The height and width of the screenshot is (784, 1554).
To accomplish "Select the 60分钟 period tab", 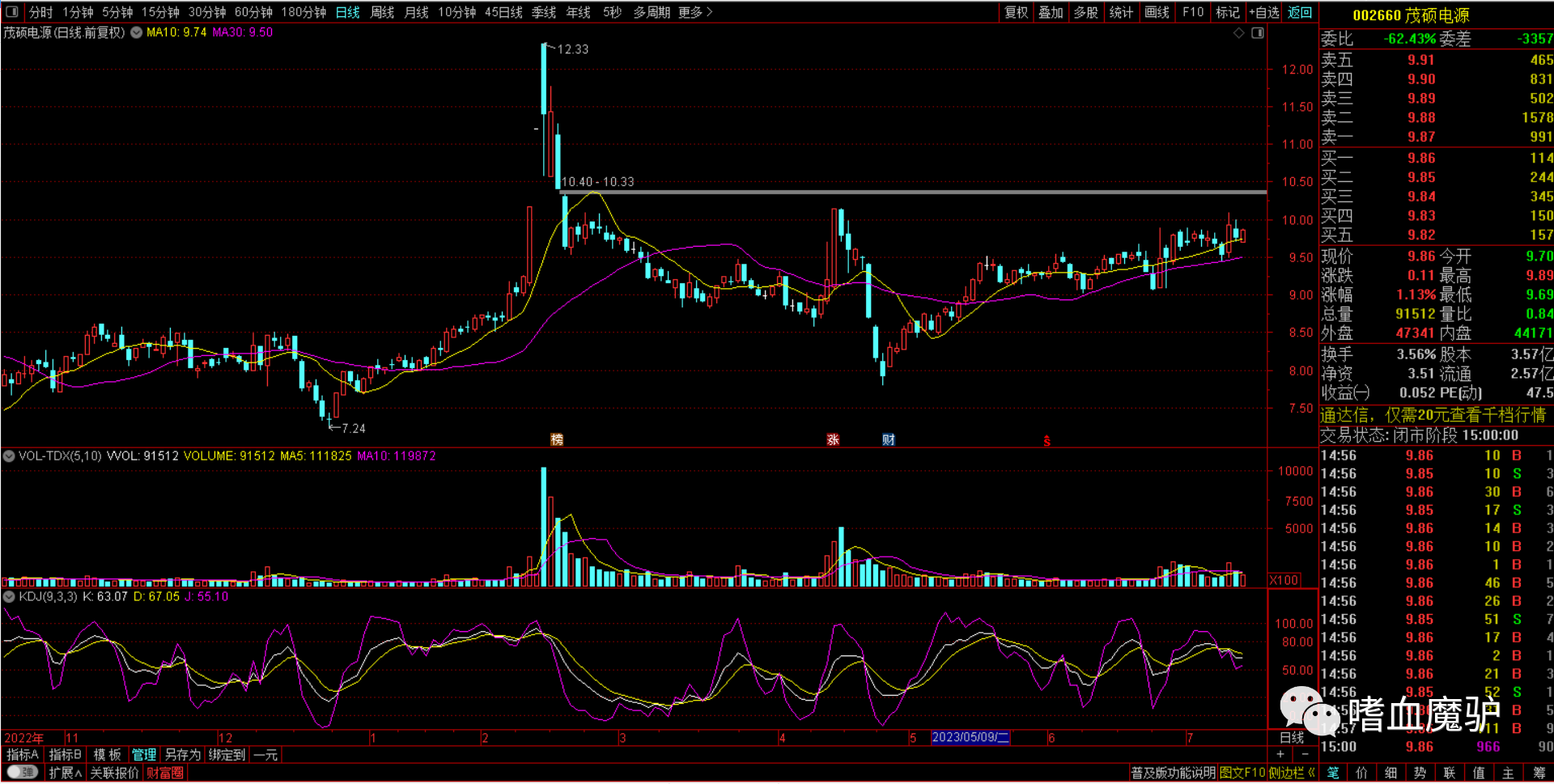I will pos(253,12).
